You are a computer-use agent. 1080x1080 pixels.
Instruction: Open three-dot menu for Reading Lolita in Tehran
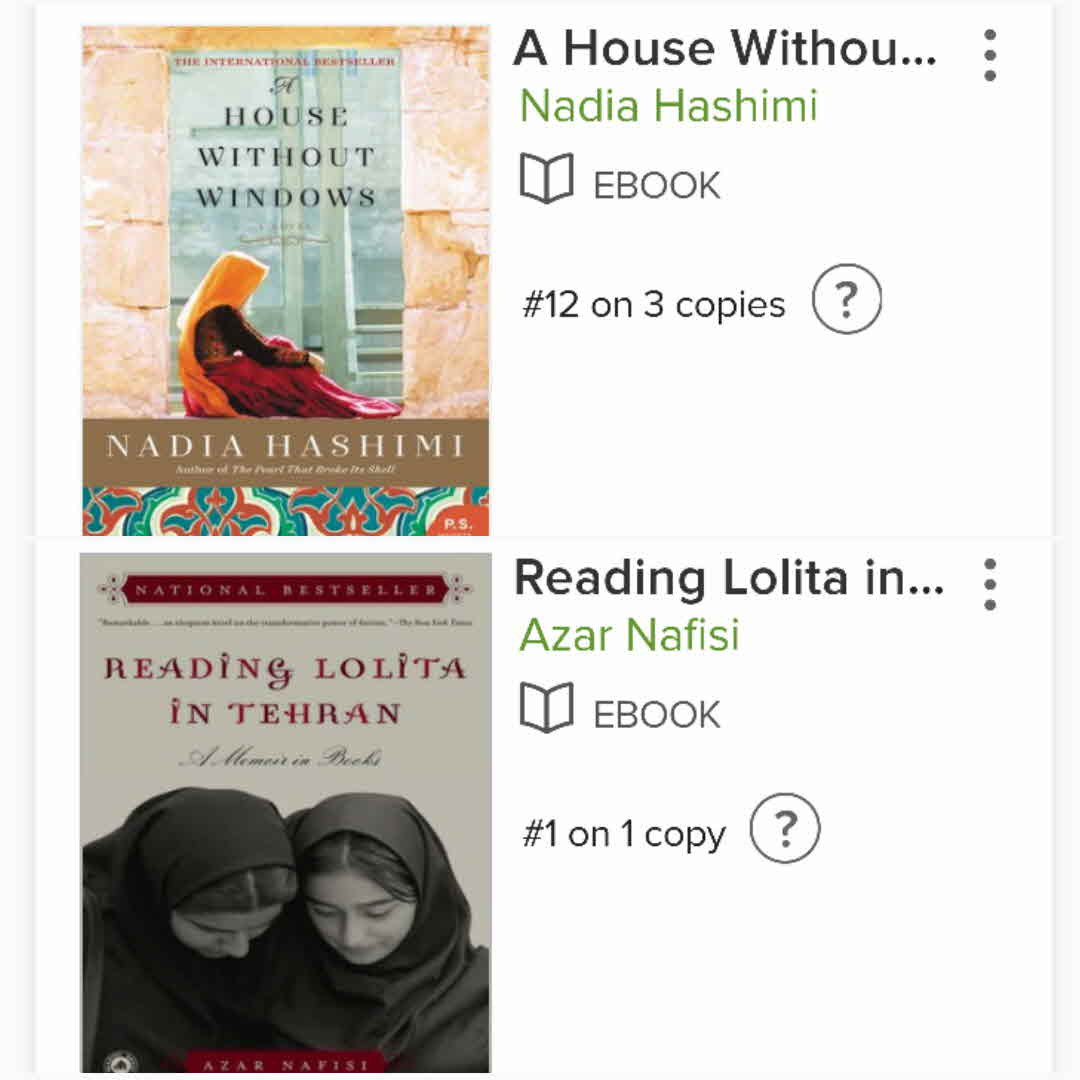coord(989,584)
